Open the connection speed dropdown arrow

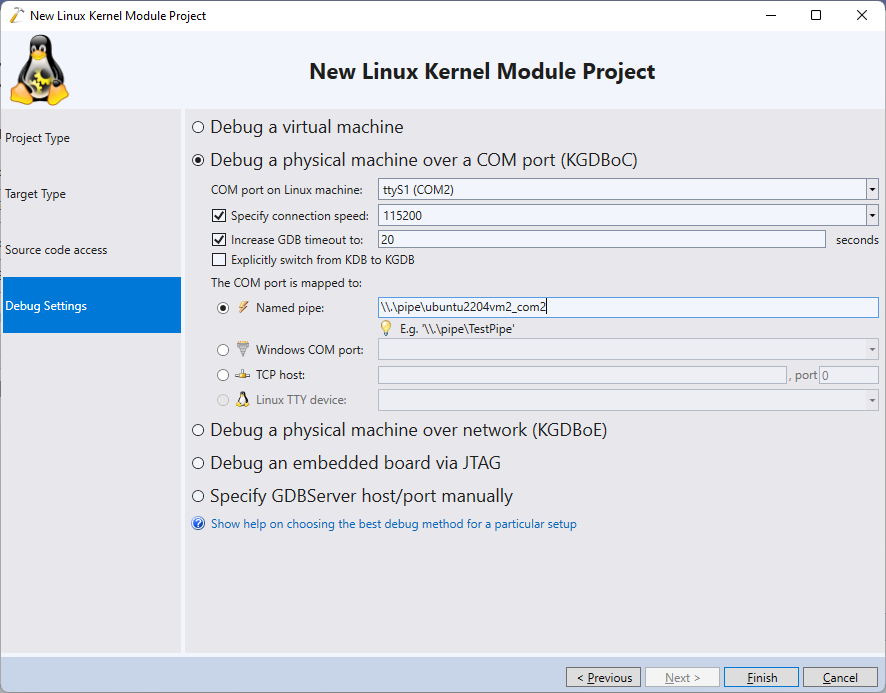tap(872, 215)
